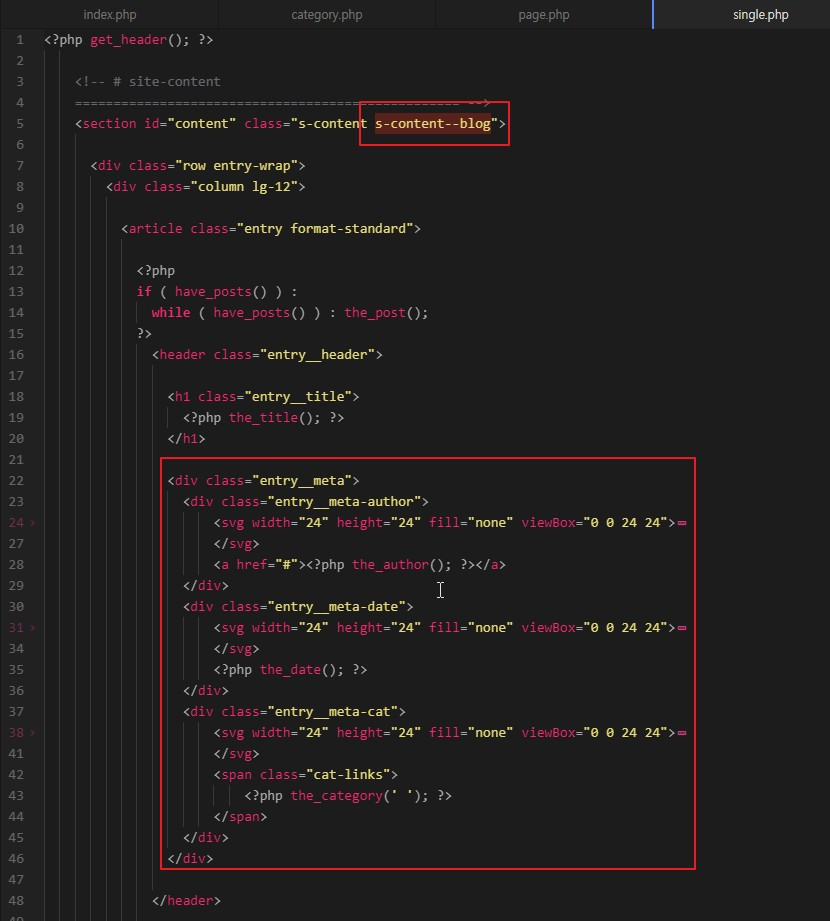Image resolution: width=830 pixels, height=921 pixels.
Task: Click the id="content" attribute value
Action: tap(201, 123)
